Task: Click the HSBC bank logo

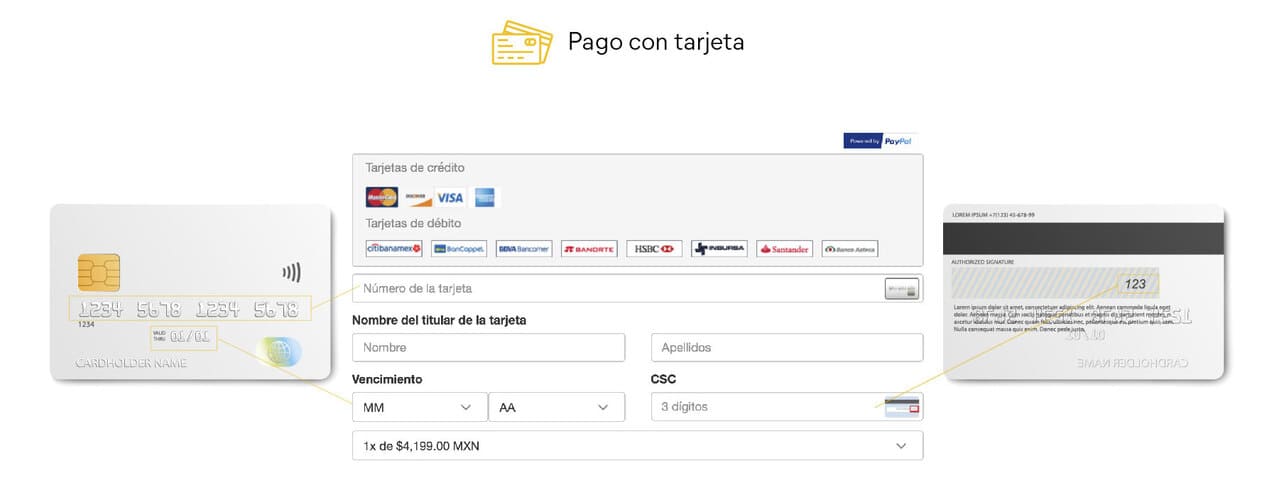Action: (x=654, y=248)
